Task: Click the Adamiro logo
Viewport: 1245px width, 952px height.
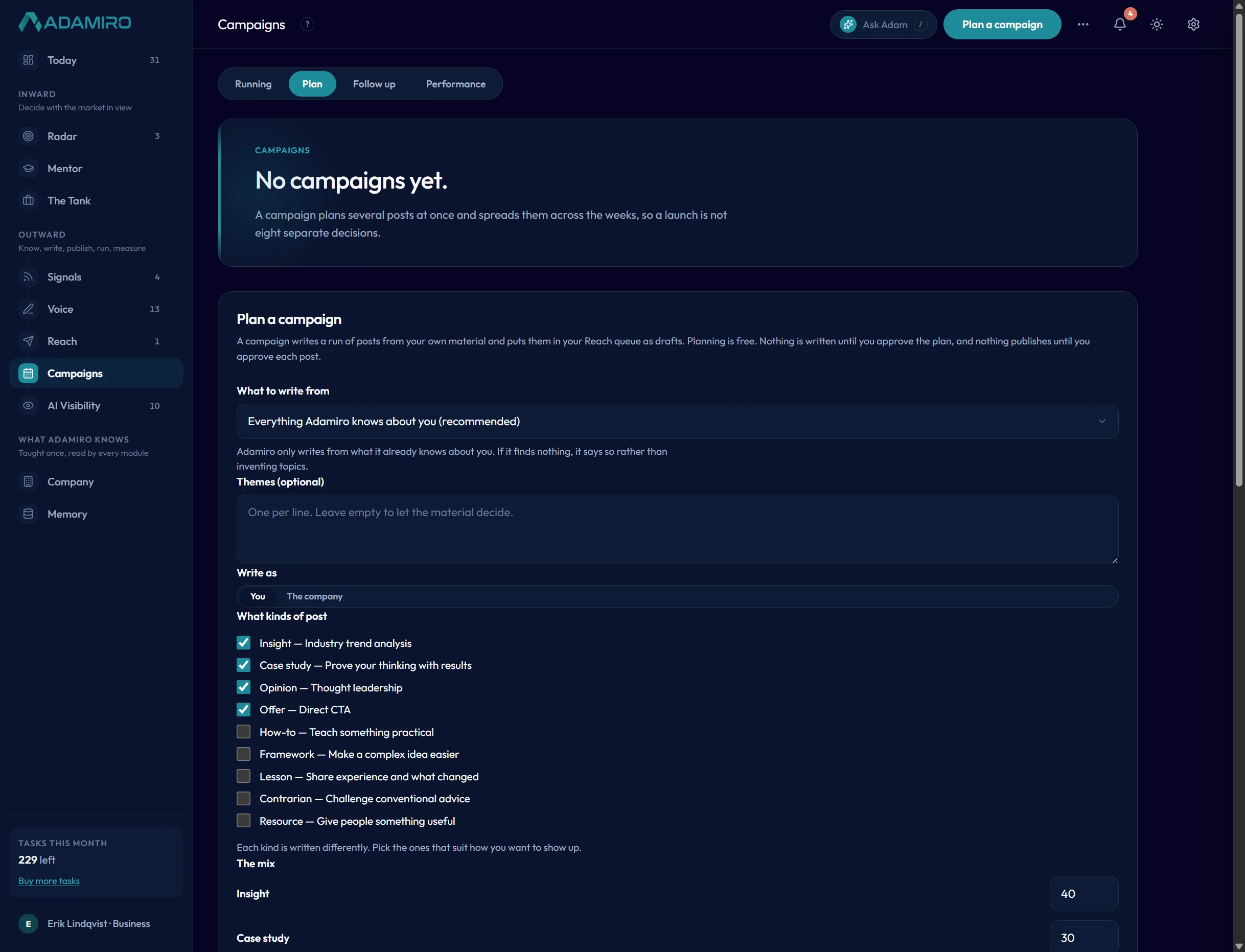Action: pos(75,22)
